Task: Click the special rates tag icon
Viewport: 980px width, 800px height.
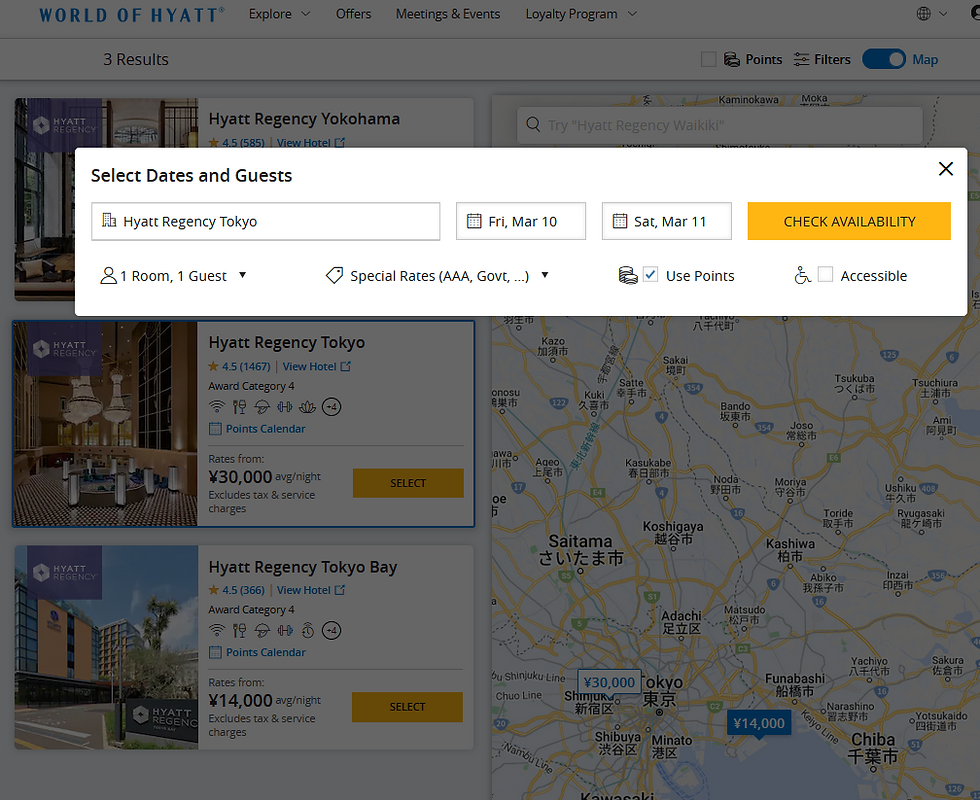Action: tap(334, 276)
